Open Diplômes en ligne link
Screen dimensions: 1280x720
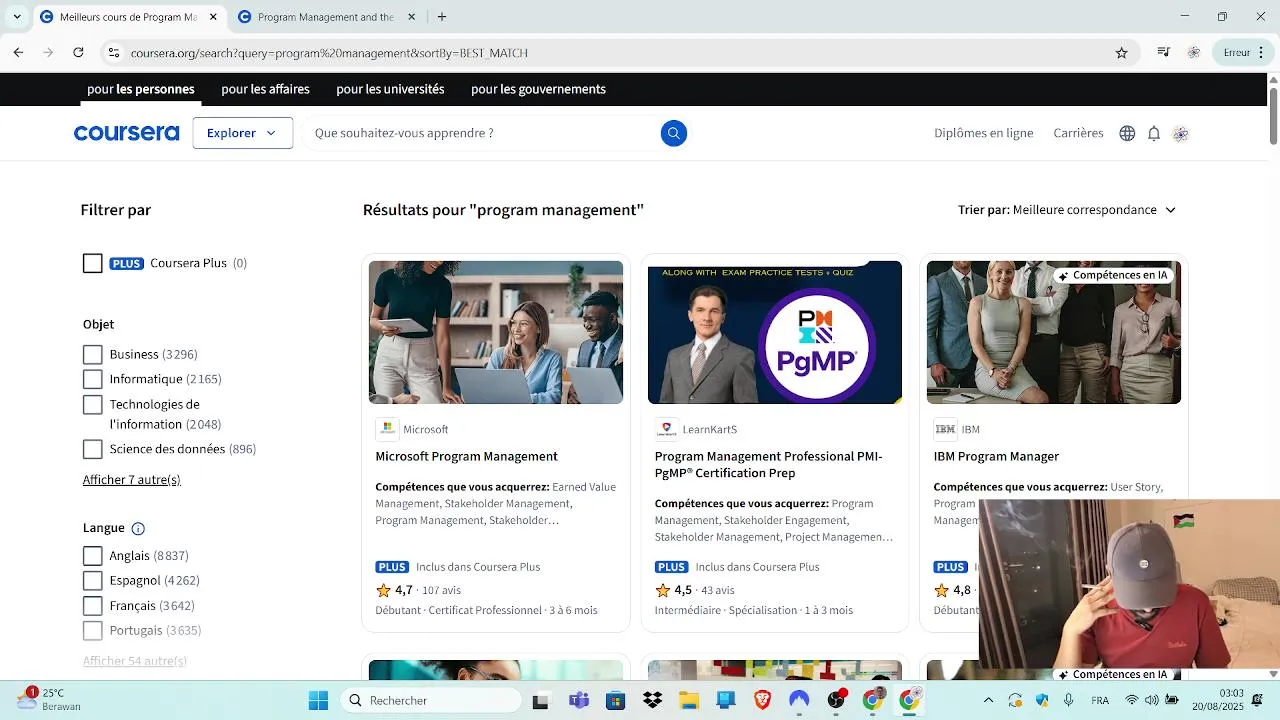(984, 133)
